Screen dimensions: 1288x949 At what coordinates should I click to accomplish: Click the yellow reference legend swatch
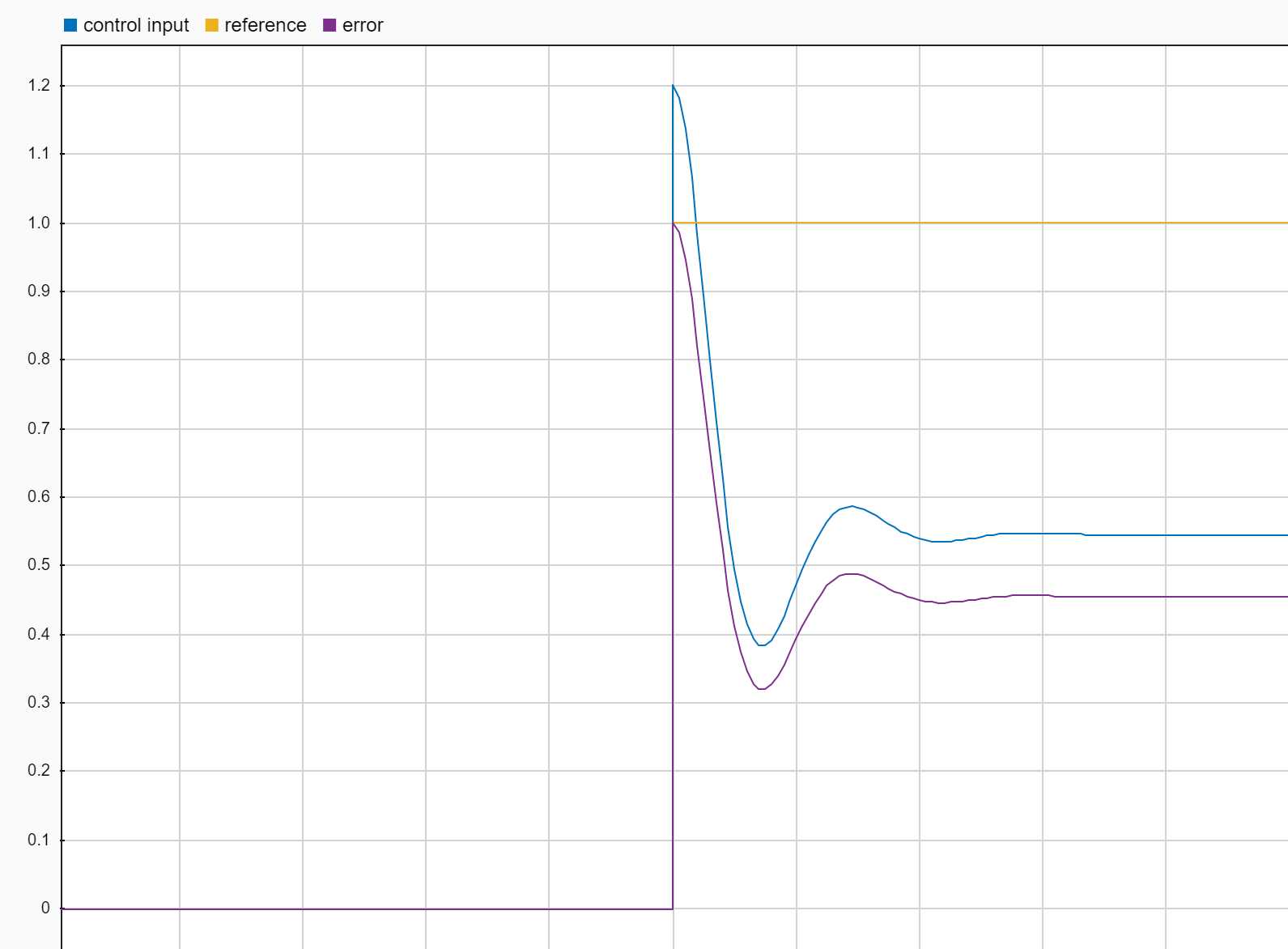coord(211,25)
